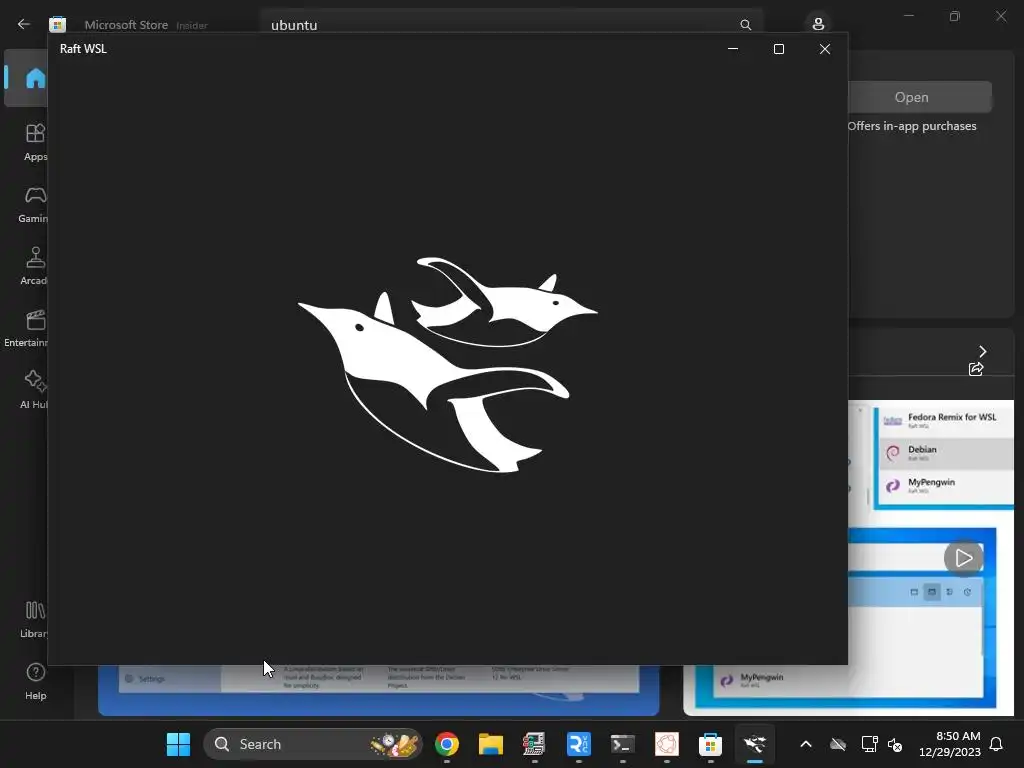Open the Microsoft Store profile icon
1024x768 pixels.
(x=818, y=24)
